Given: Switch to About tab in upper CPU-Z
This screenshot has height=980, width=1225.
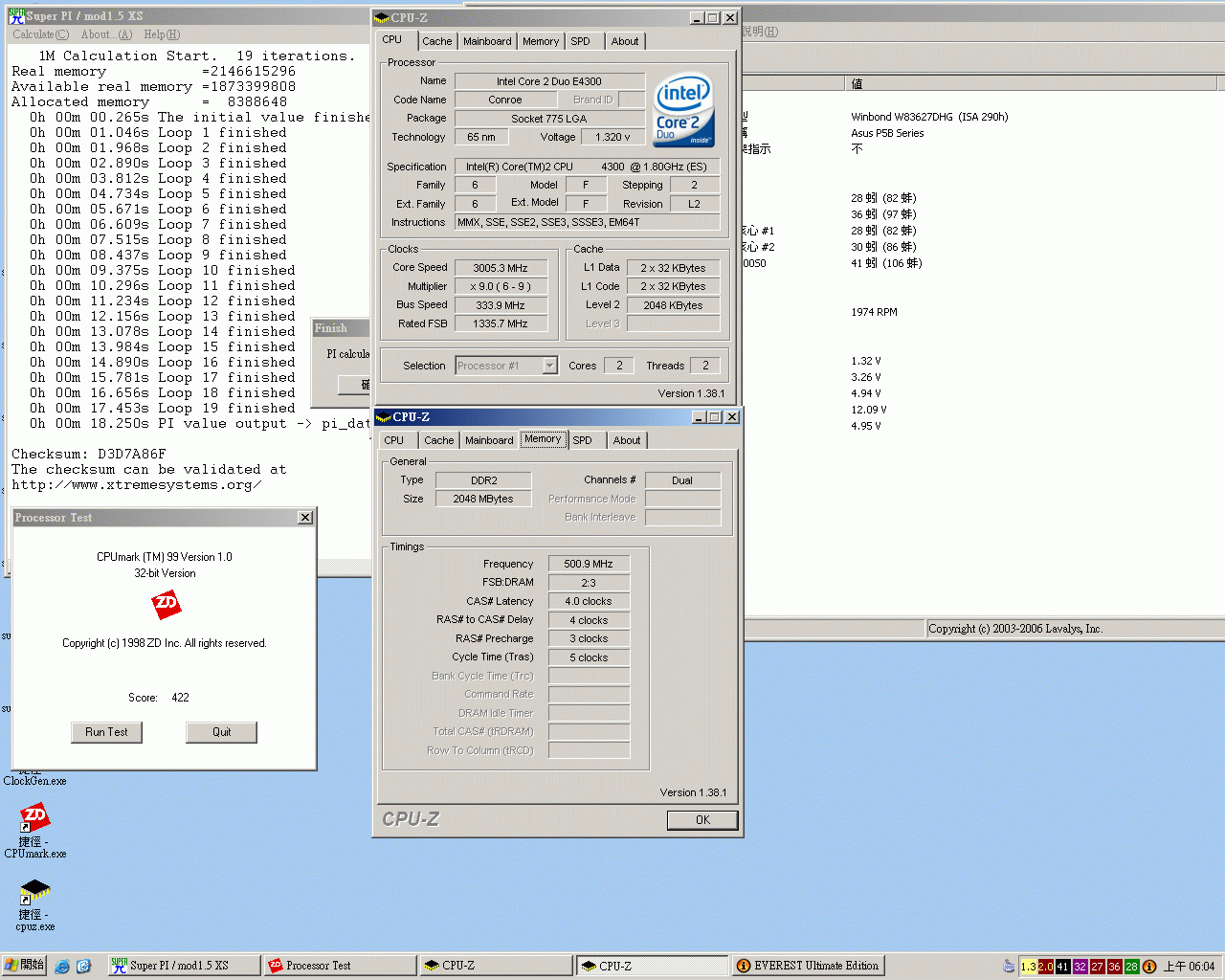Looking at the screenshot, I should [625, 41].
